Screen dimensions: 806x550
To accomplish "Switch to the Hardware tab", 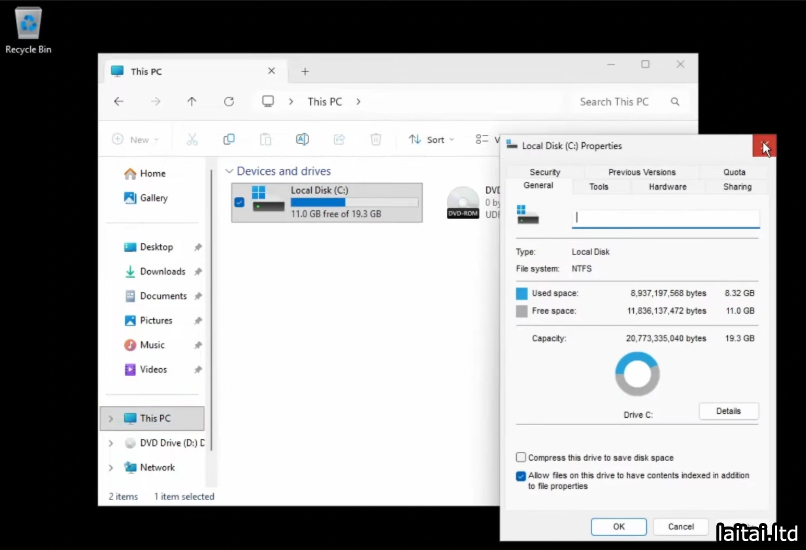I will coord(667,187).
